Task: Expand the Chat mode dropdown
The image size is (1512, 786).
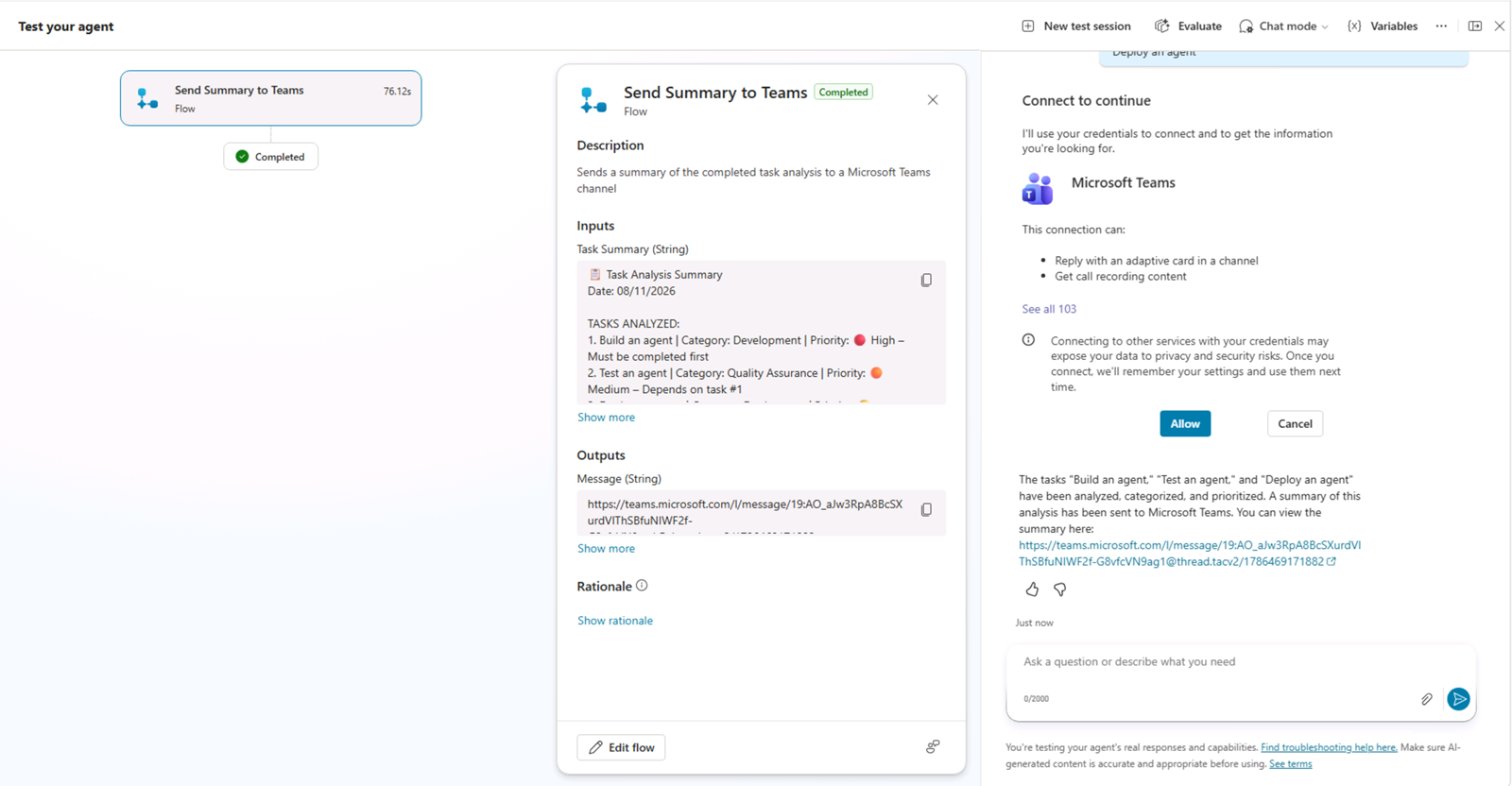Action: [x=1283, y=26]
